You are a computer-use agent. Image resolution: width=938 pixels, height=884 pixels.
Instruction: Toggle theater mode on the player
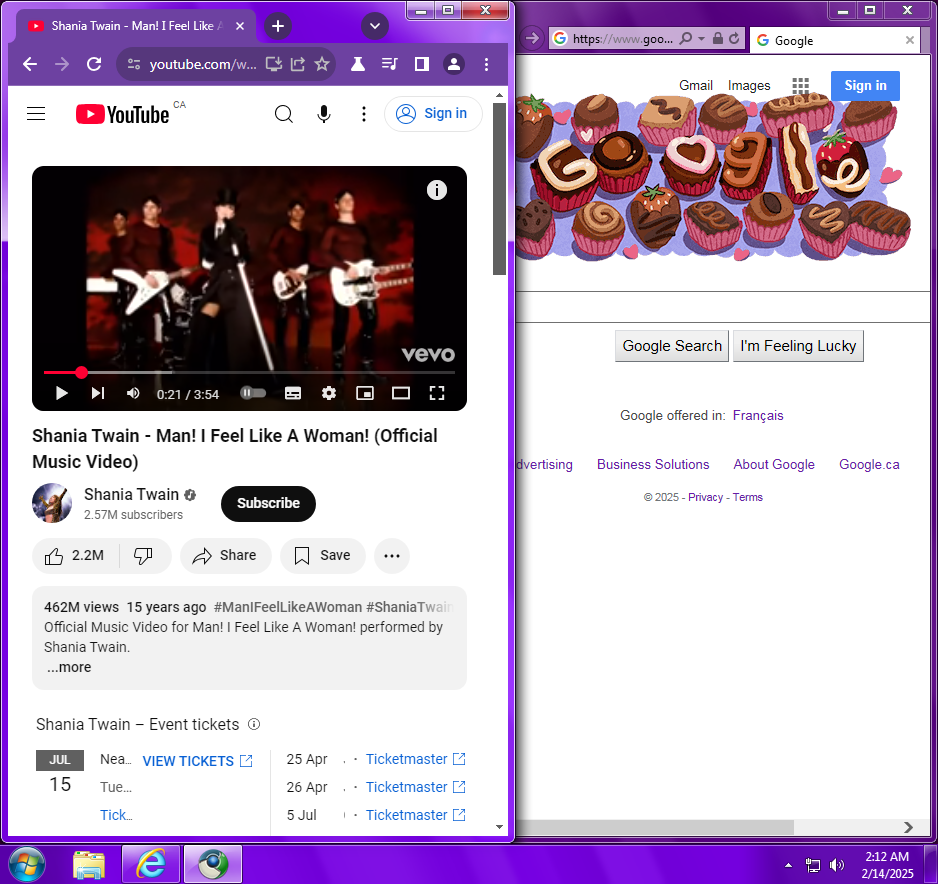pyautogui.click(x=400, y=393)
